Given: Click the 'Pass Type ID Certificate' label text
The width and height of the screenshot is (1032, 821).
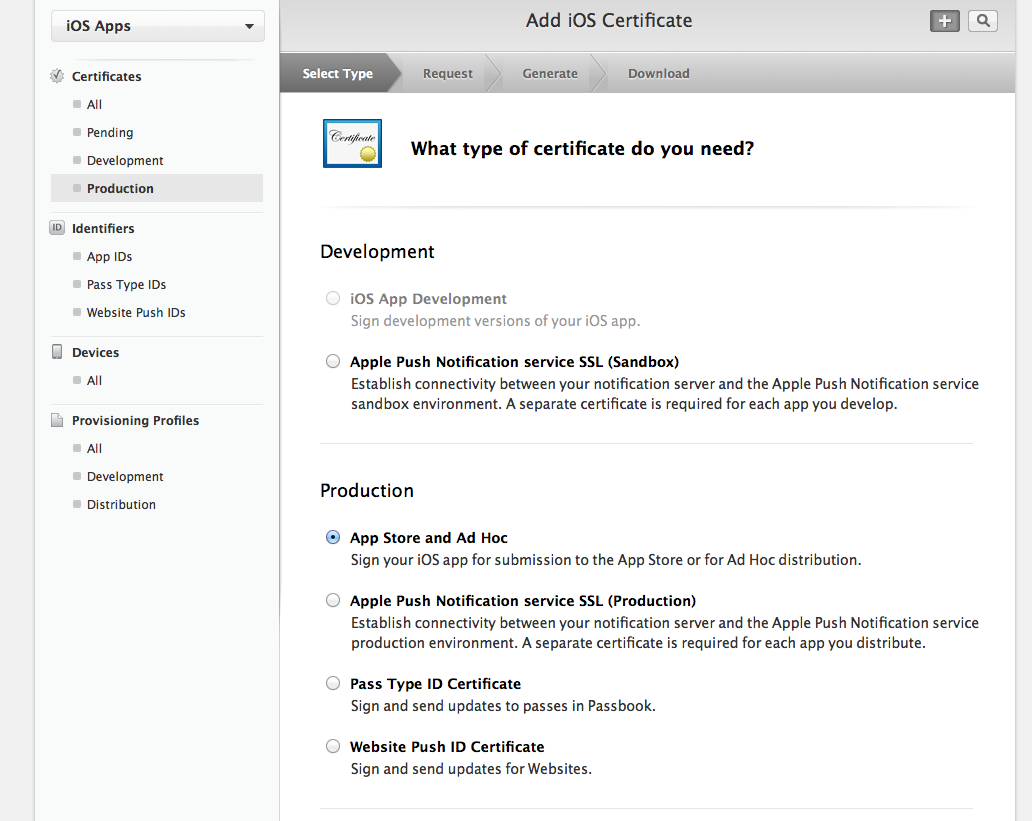Looking at the screenshot, I should (x=435, y=684).
